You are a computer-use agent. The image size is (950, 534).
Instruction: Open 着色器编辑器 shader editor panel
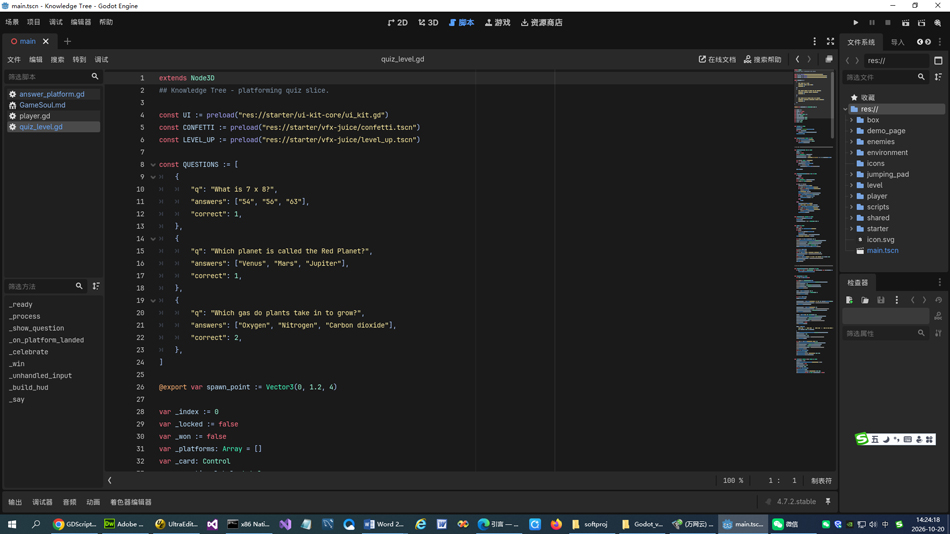[x=131, y=502]
